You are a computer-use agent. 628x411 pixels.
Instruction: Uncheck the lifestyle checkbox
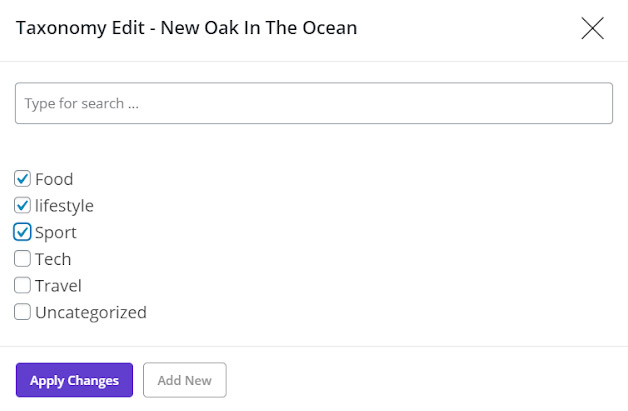(23, 206)
